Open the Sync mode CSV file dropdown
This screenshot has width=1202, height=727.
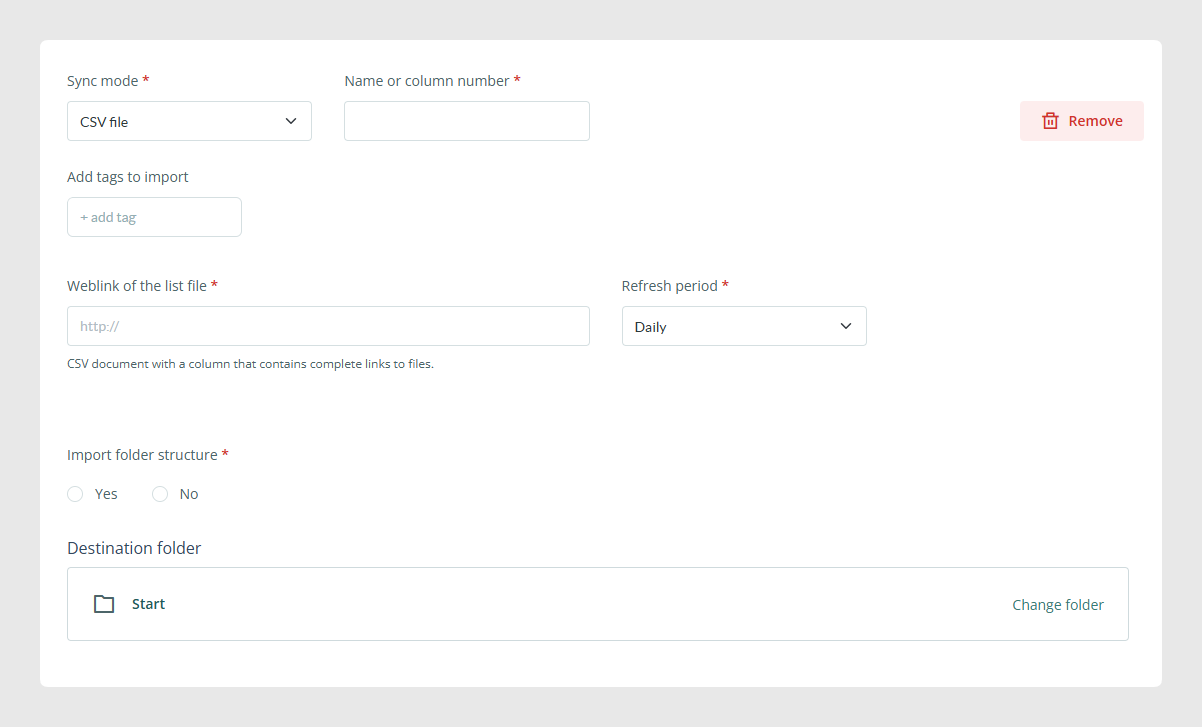coord(189,121)
